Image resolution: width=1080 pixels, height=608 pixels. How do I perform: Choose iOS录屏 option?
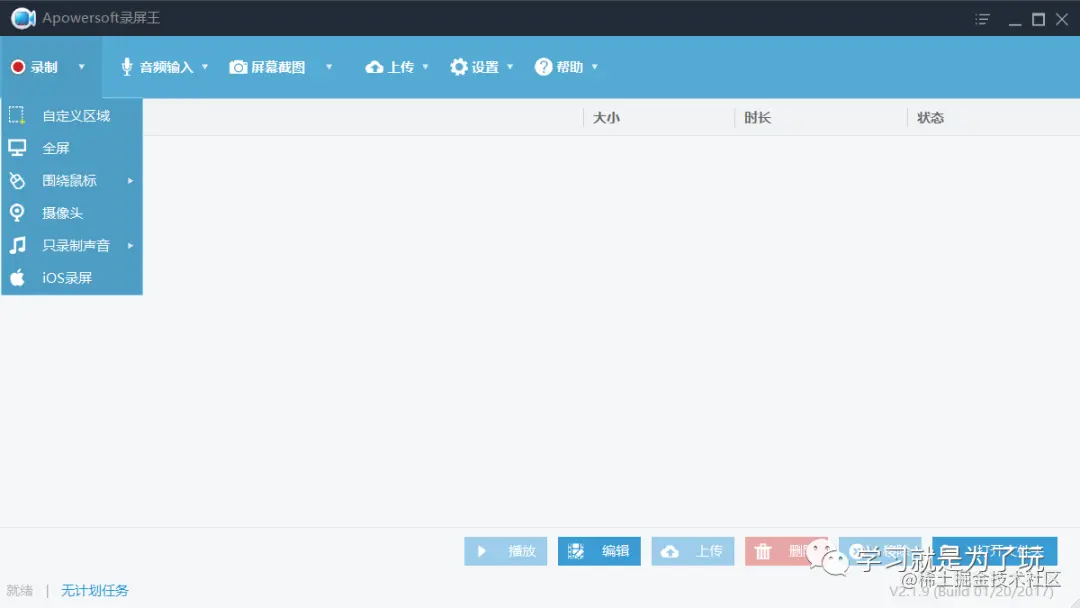72,277
